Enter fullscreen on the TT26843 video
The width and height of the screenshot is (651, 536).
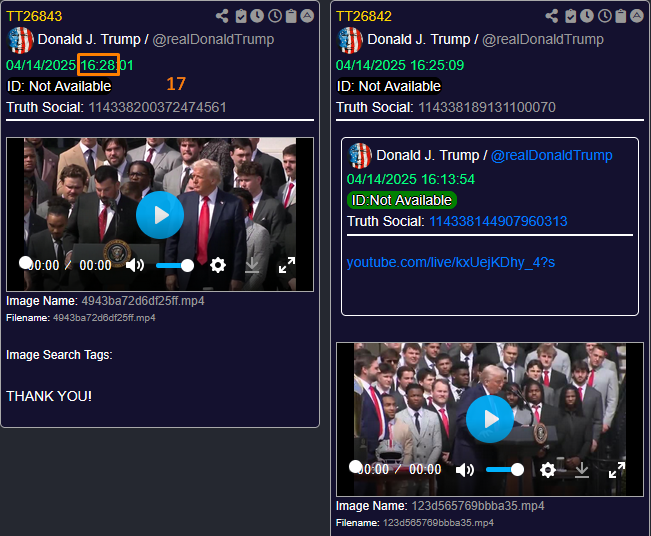287,265
